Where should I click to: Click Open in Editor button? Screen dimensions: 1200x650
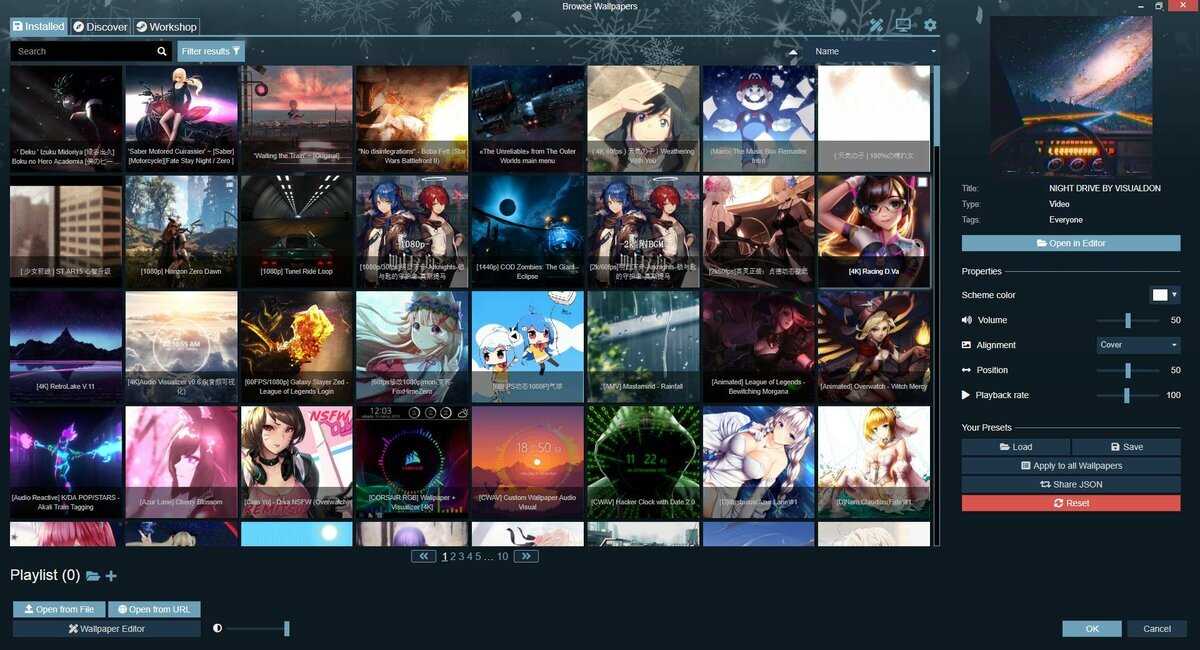[x=1071, y=243]
